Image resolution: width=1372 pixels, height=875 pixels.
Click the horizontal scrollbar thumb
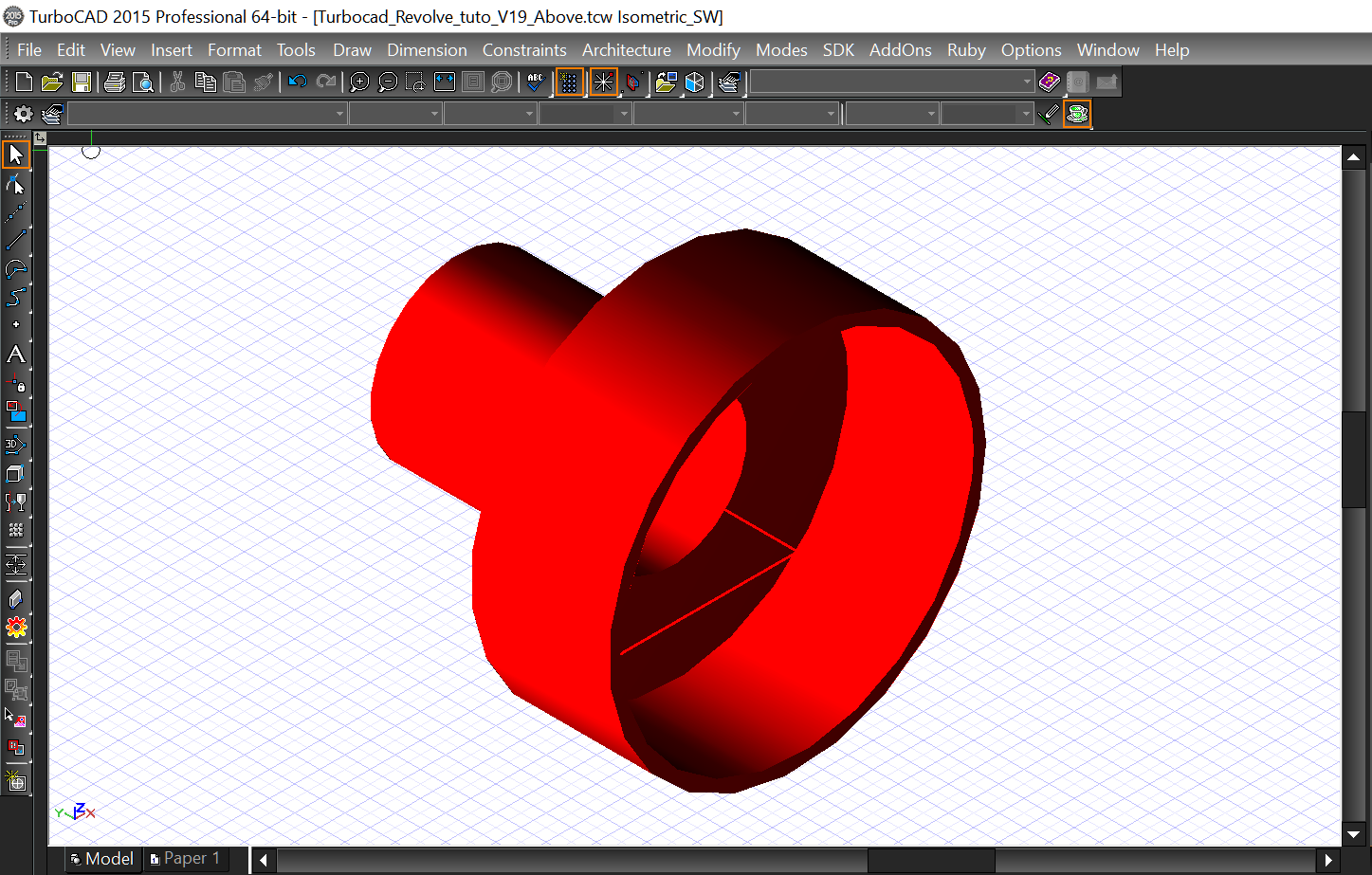[x=931, y=860]
